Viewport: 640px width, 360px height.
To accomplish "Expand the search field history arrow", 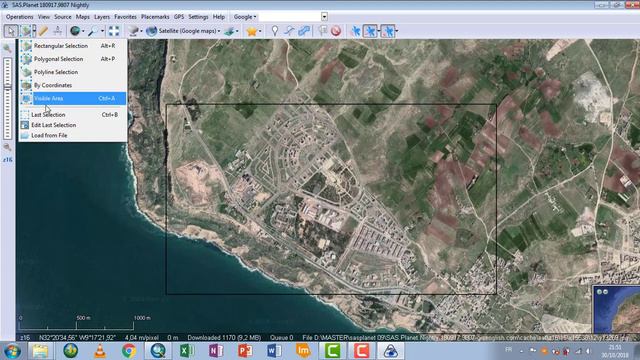I will (x=324, y=17).
